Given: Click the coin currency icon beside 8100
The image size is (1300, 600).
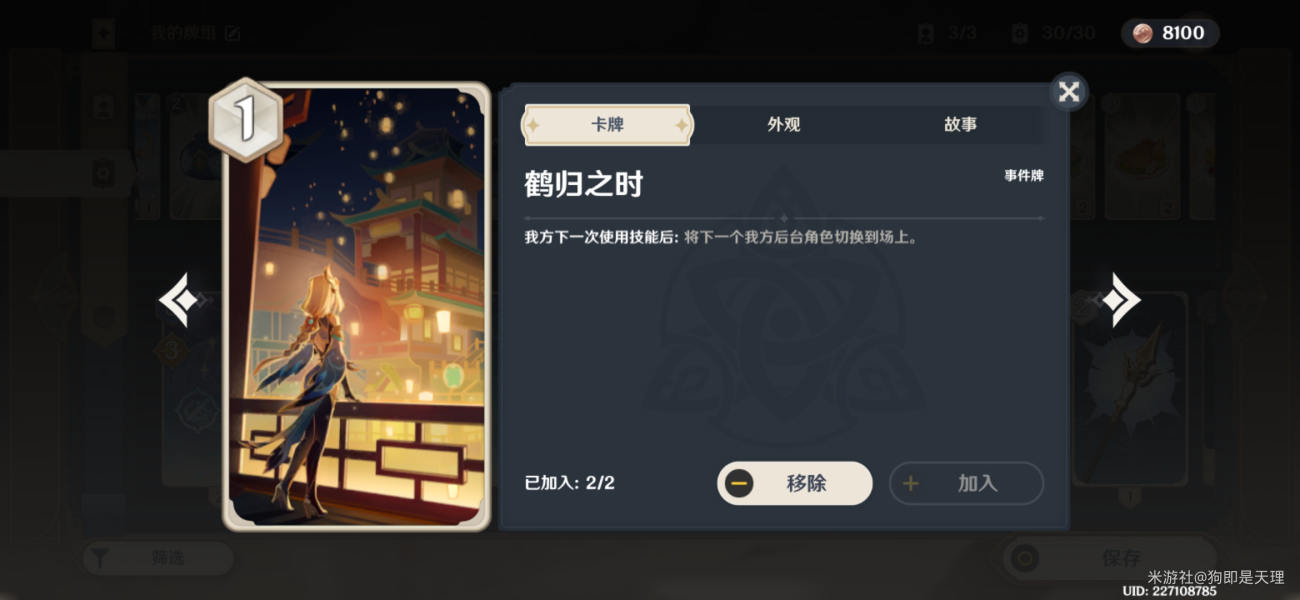Looking at the screenshot, I should (x=1141, y=33).
